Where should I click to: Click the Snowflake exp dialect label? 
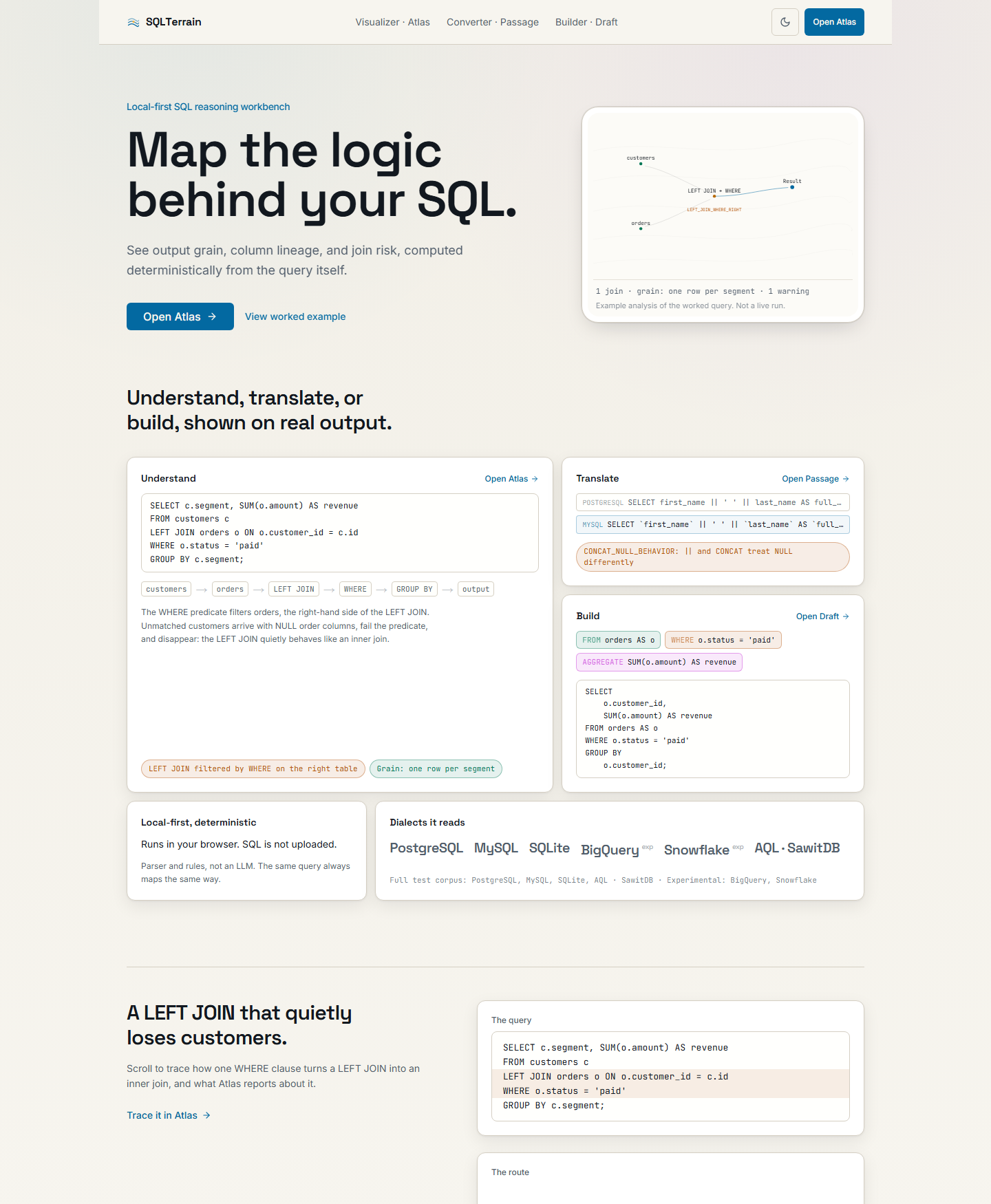point(703,850)
